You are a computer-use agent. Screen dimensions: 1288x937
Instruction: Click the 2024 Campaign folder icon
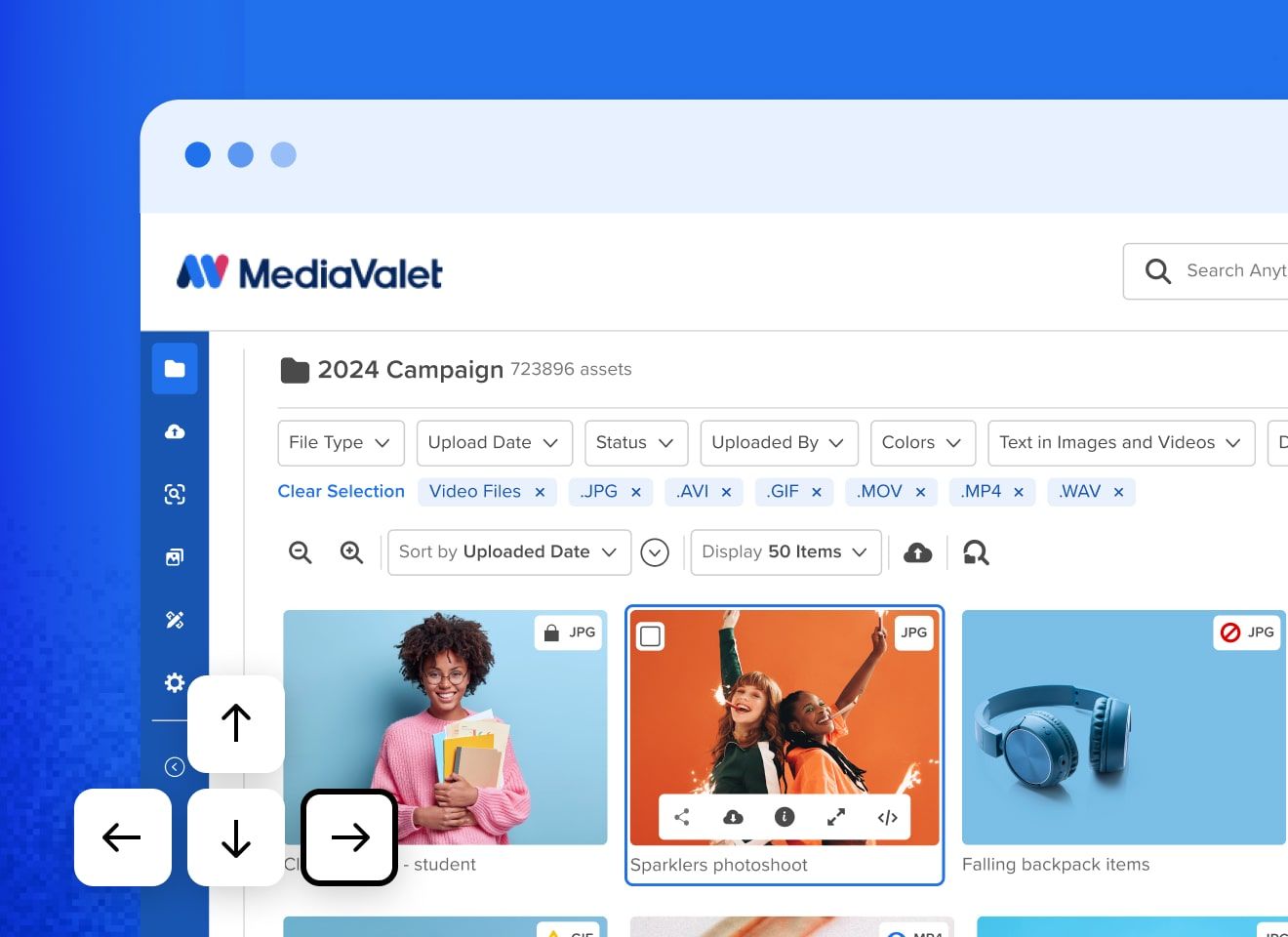(295, 370)
